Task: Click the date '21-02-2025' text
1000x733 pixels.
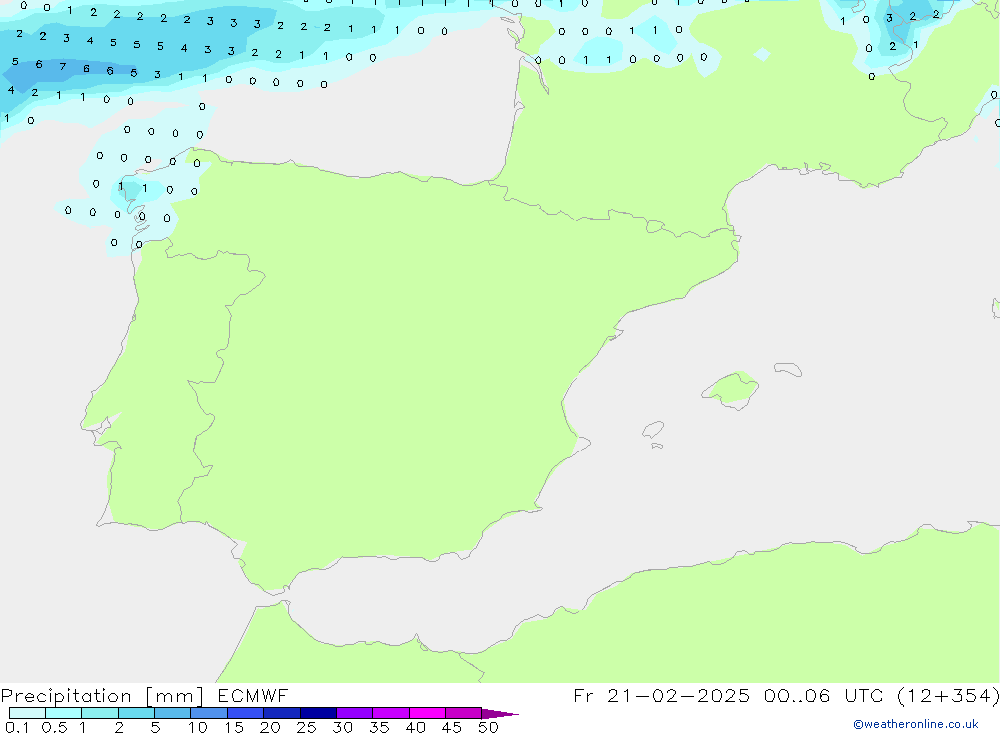Action: (x=679, y=695)
